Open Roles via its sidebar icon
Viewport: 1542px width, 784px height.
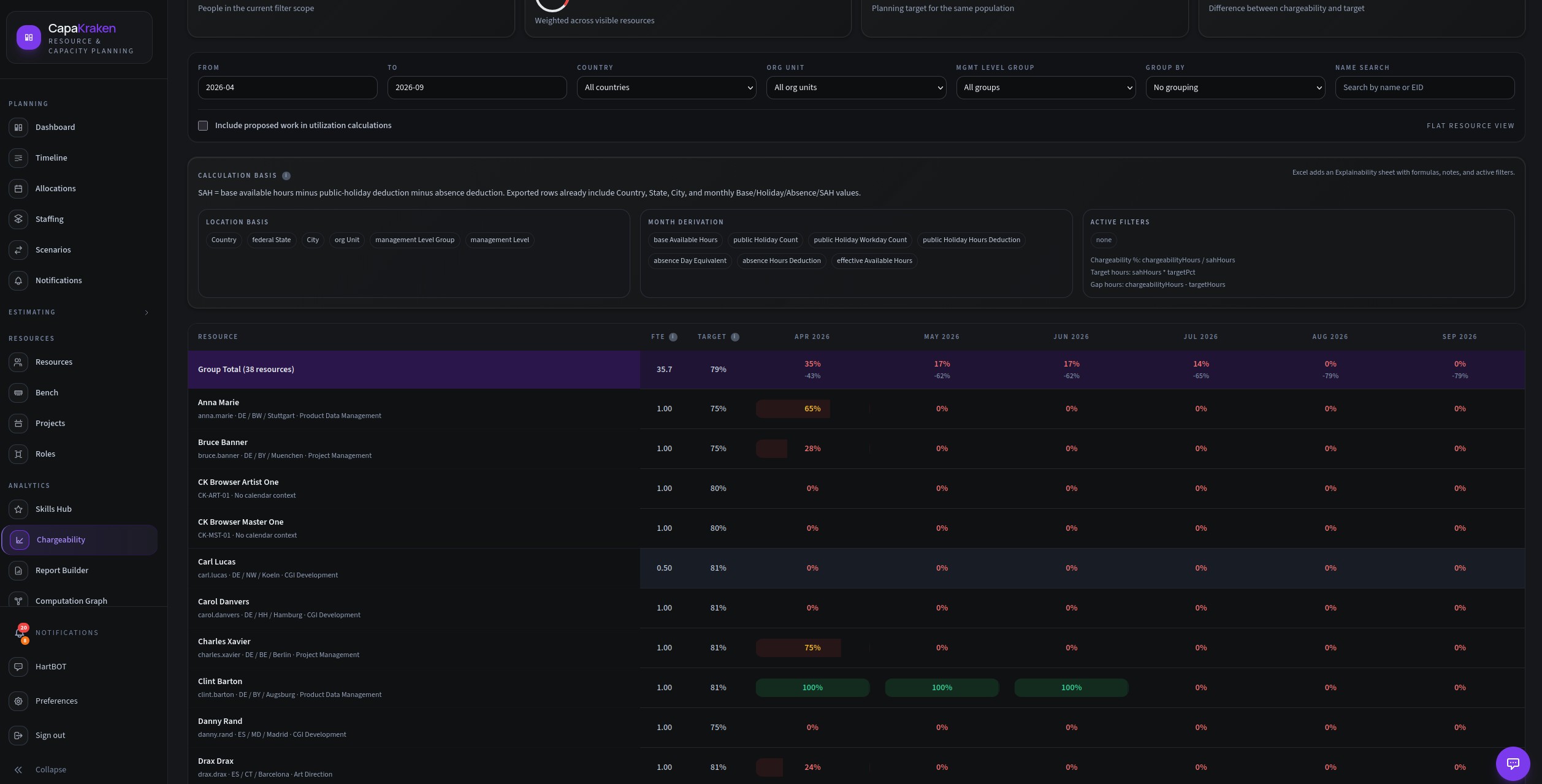18,454
